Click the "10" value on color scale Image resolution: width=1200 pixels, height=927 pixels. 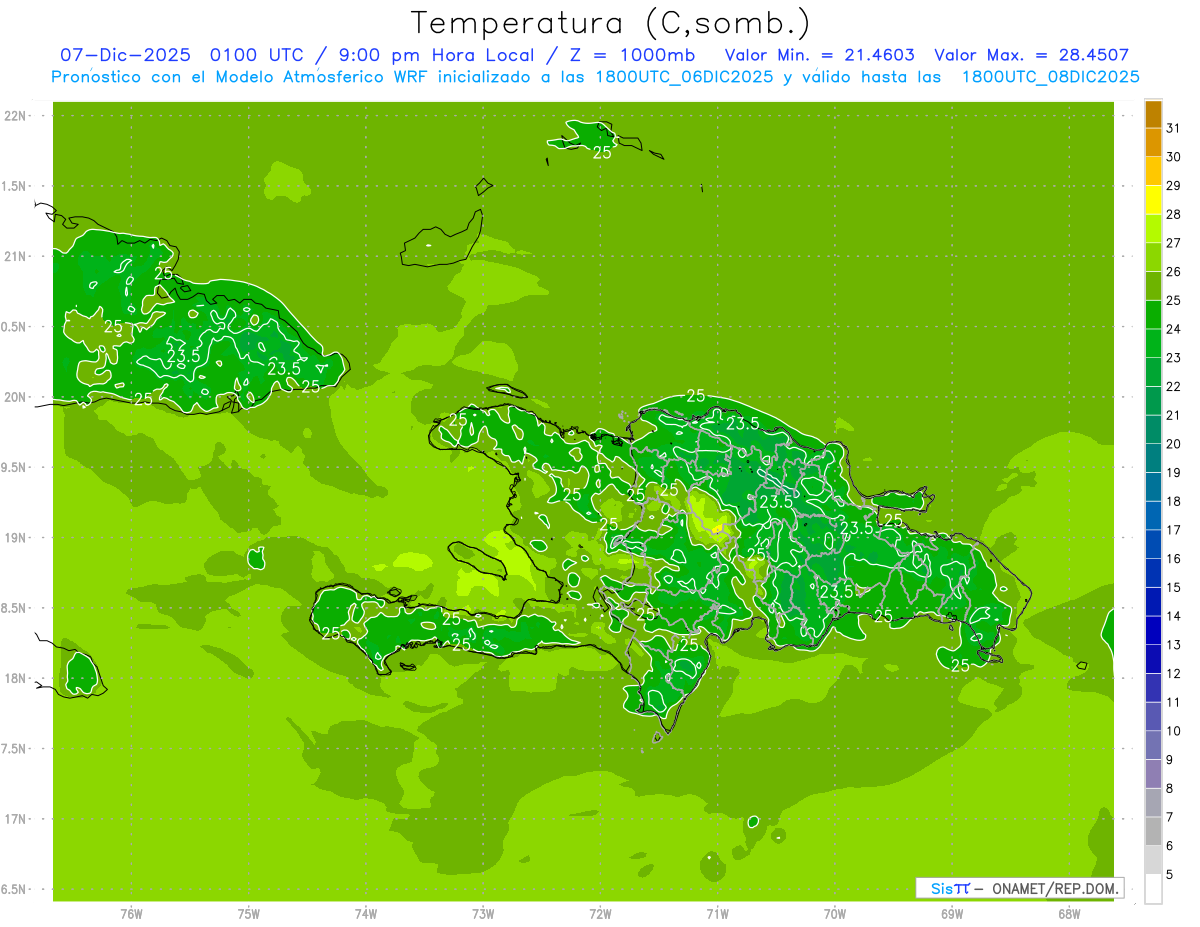point(1174,731)
